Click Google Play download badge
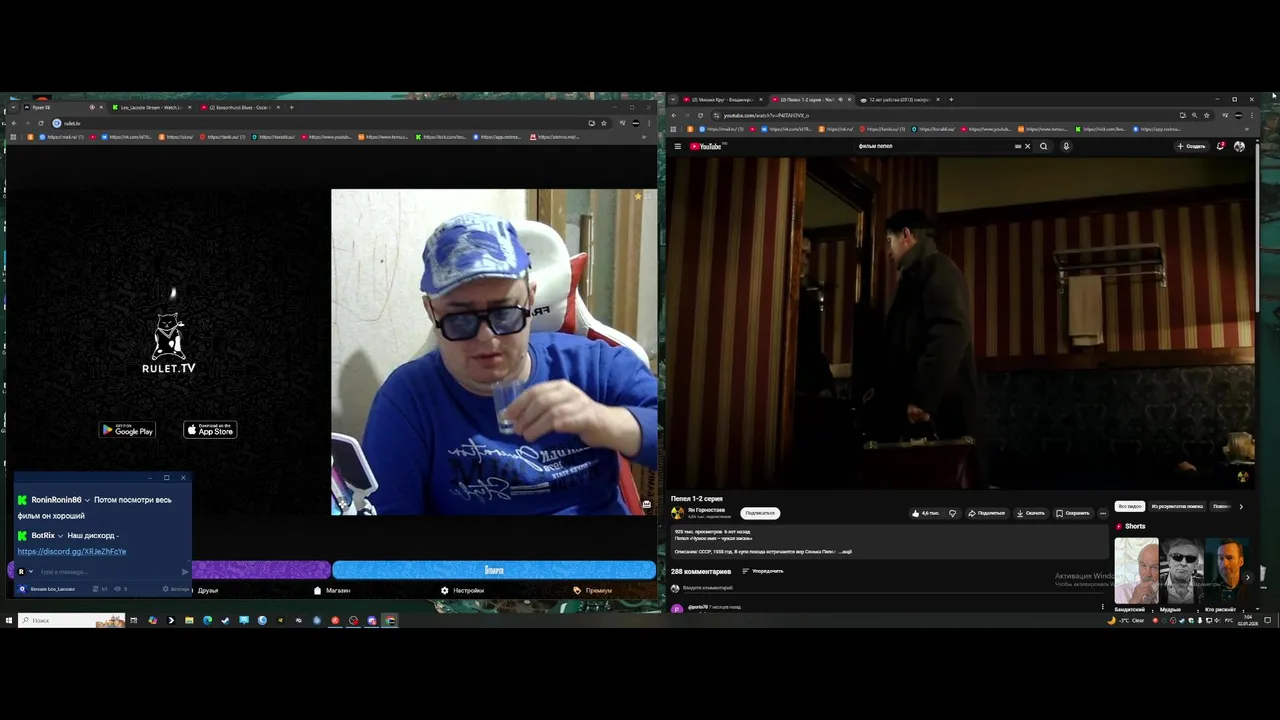The width and height of the screenshot is (1280, 720). [x=127, y=430]
